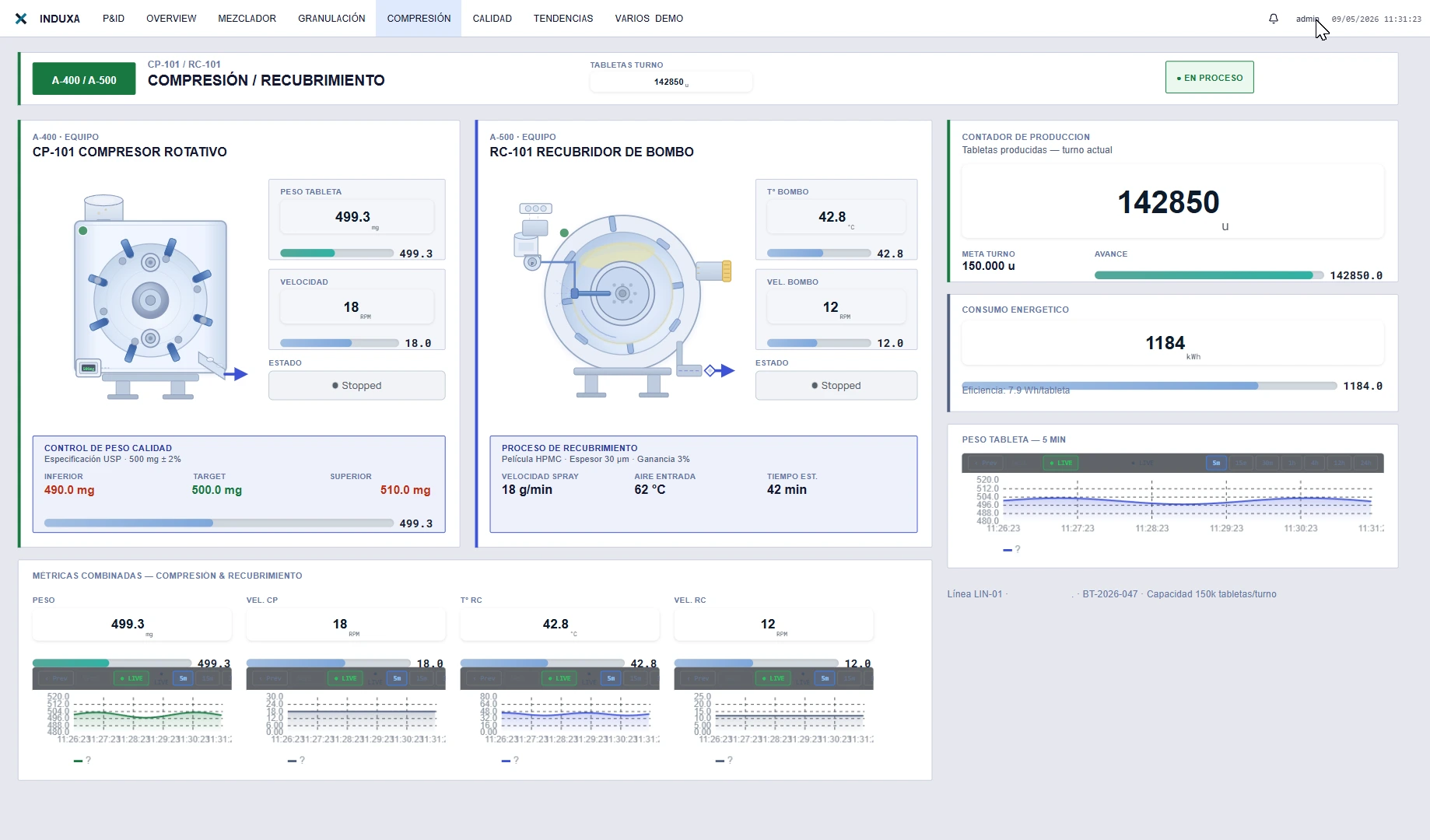
Task: Click the green status lamp on CP-101
Action: pos(83,230)
